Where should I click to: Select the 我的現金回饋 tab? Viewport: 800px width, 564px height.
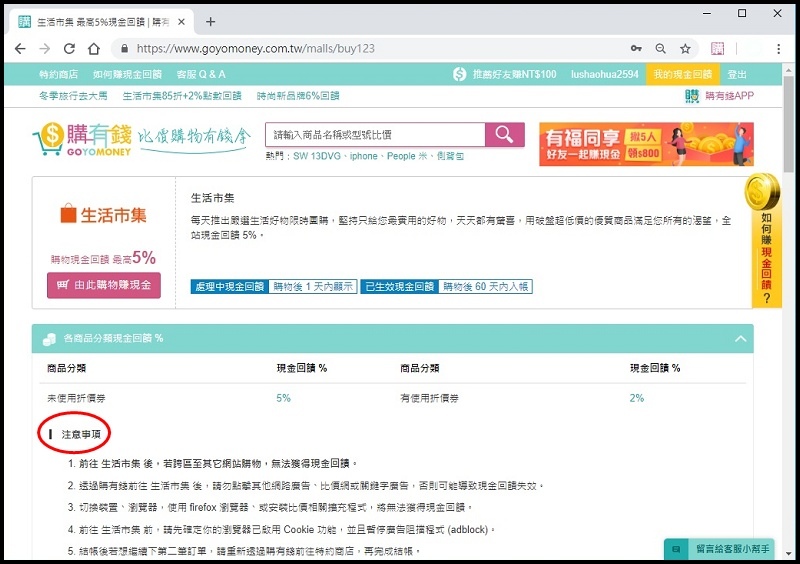pos(682,74)
